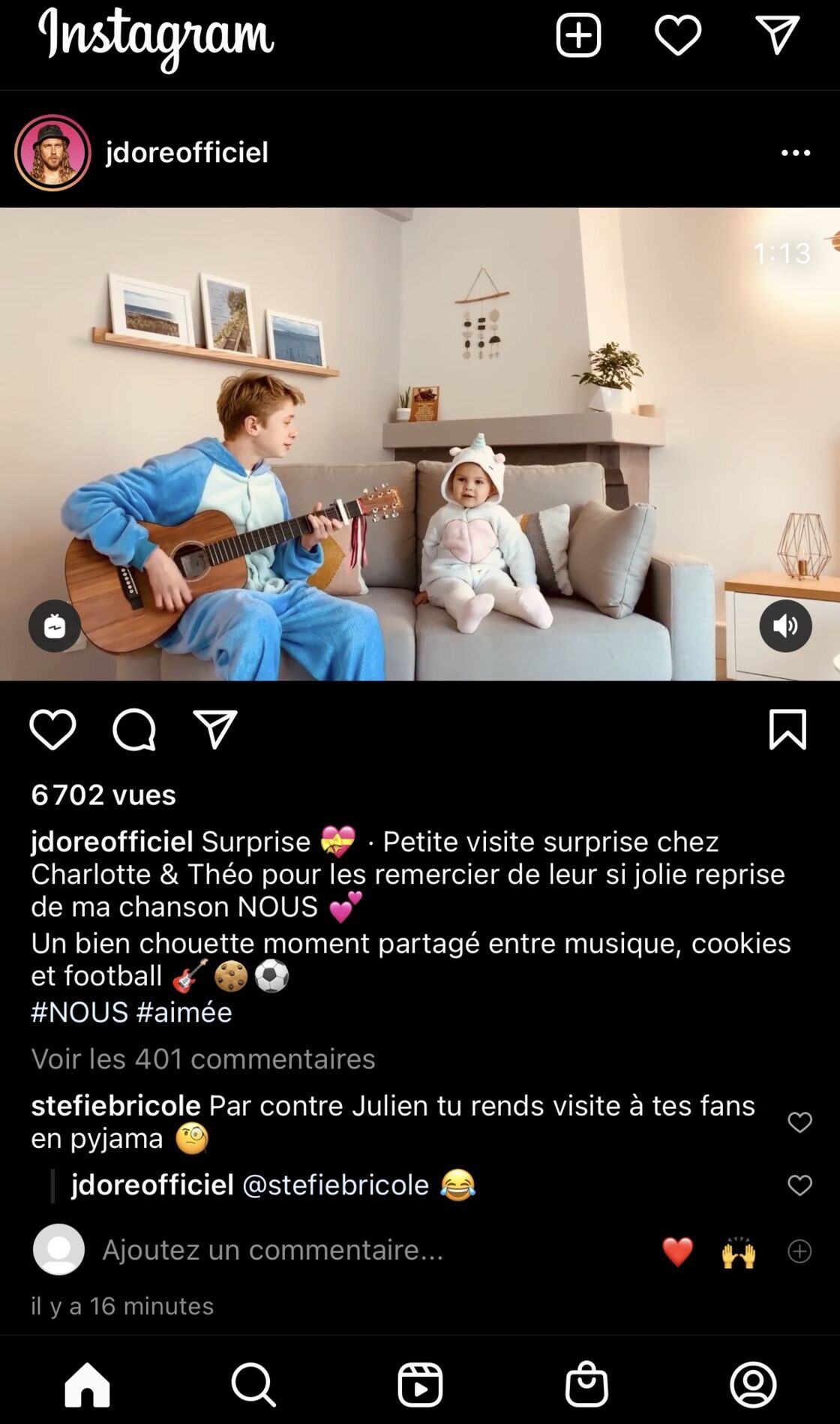840x1424 pixels.
Task: View all 401 comments
Action: pos(203,1058)
